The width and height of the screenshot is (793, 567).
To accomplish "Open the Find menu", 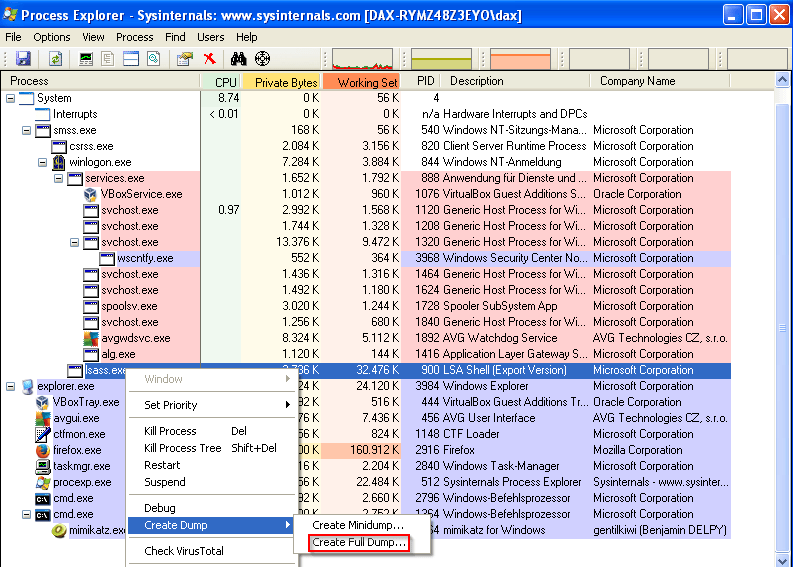I will (x=175, y=37).
